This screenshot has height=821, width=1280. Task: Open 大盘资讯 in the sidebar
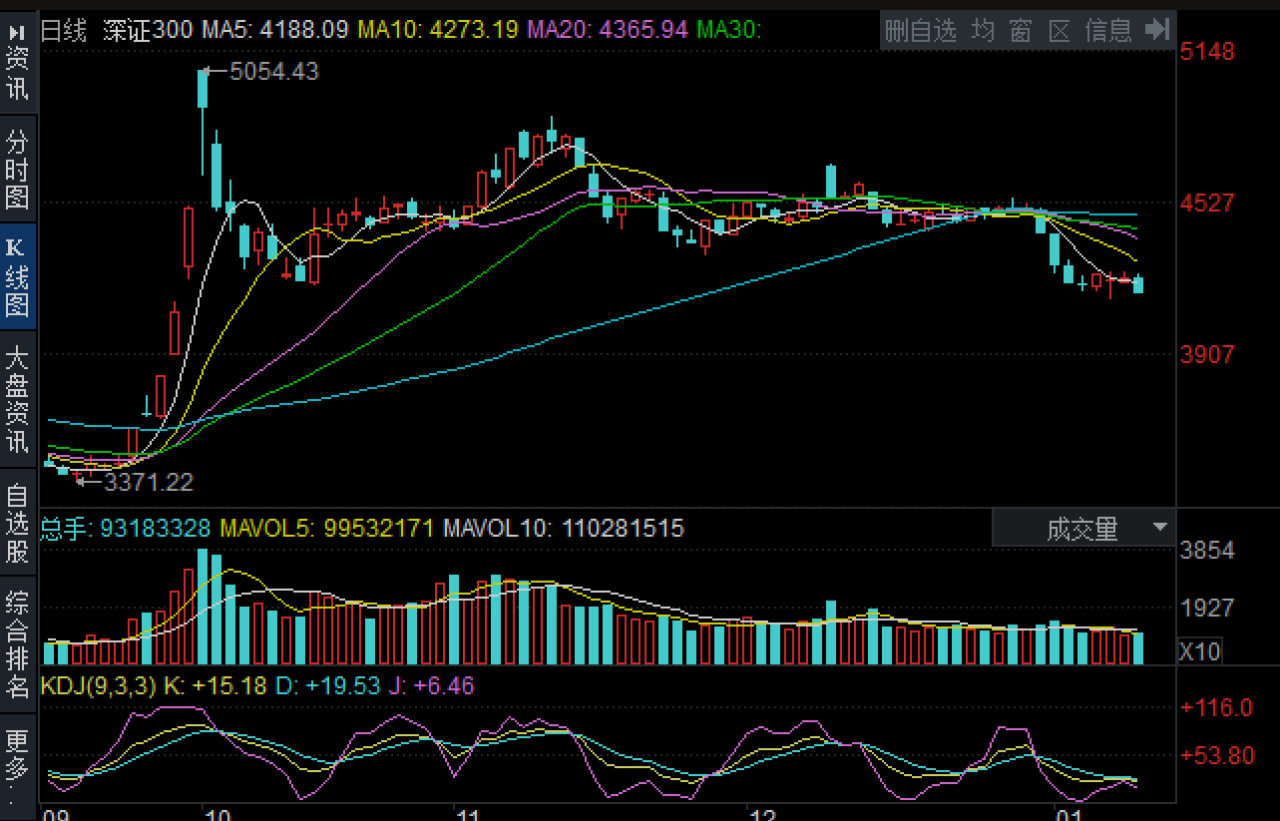tap(17, 399)
